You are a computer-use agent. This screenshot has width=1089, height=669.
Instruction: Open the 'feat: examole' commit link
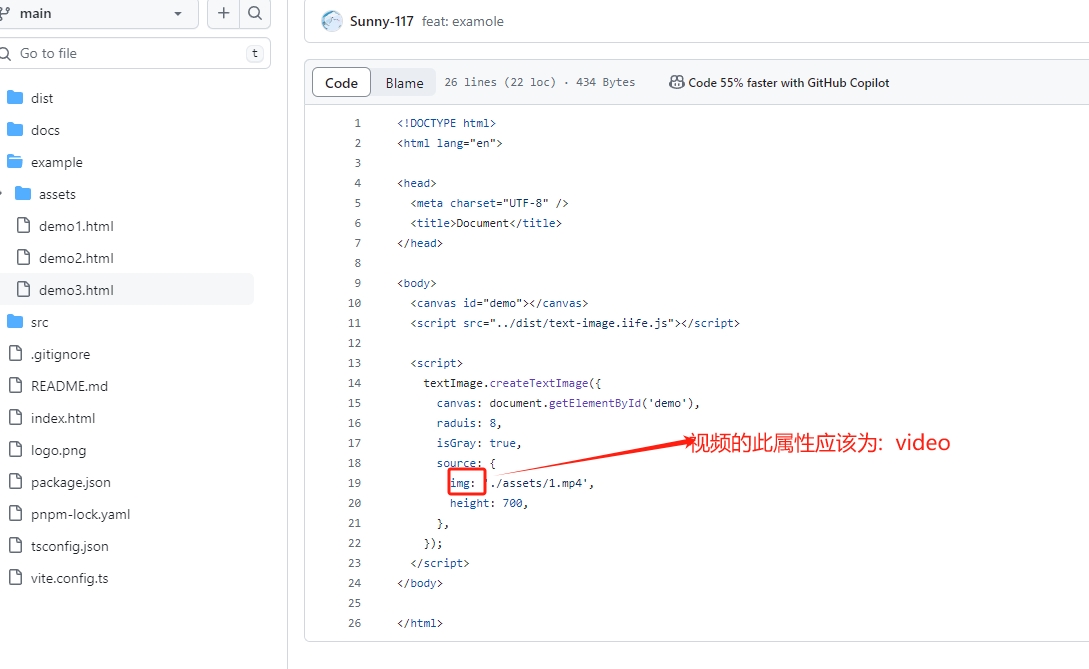tap(463, 22)
